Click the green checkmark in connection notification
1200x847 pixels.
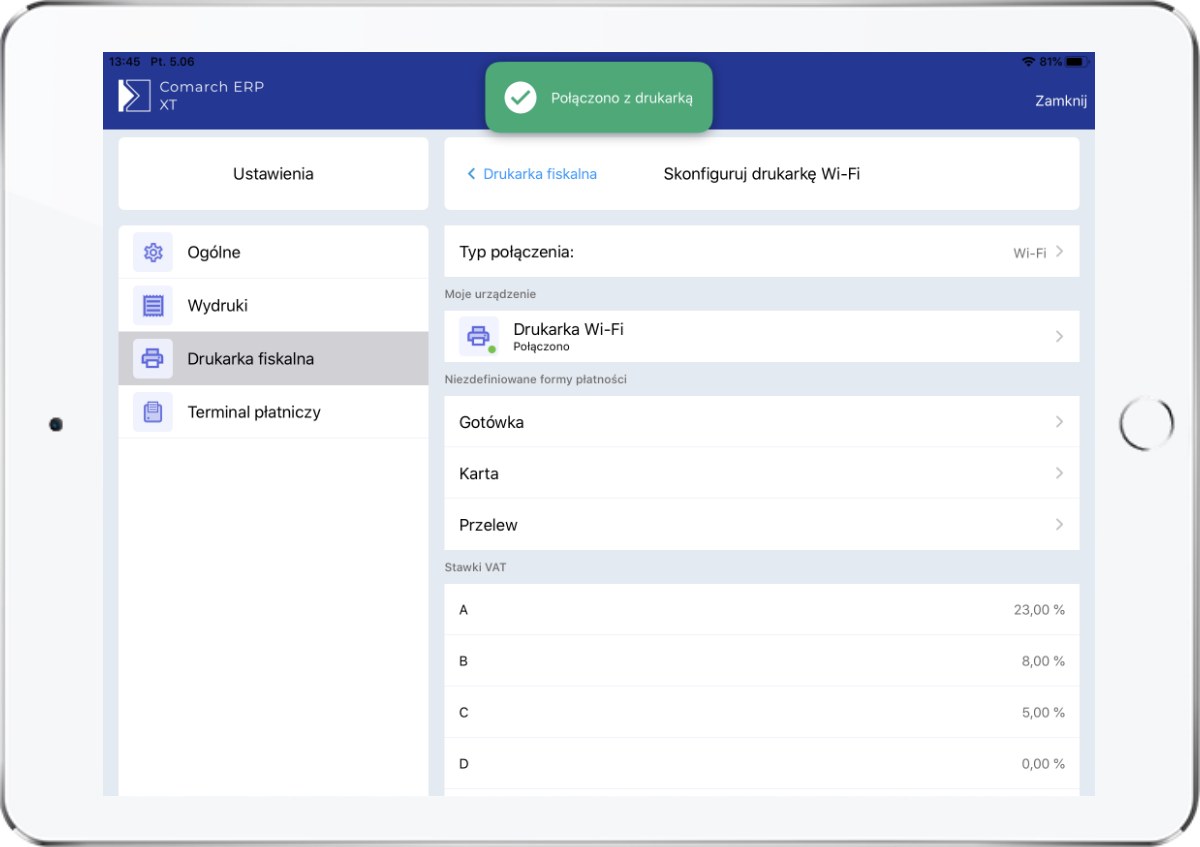point(520,98)
